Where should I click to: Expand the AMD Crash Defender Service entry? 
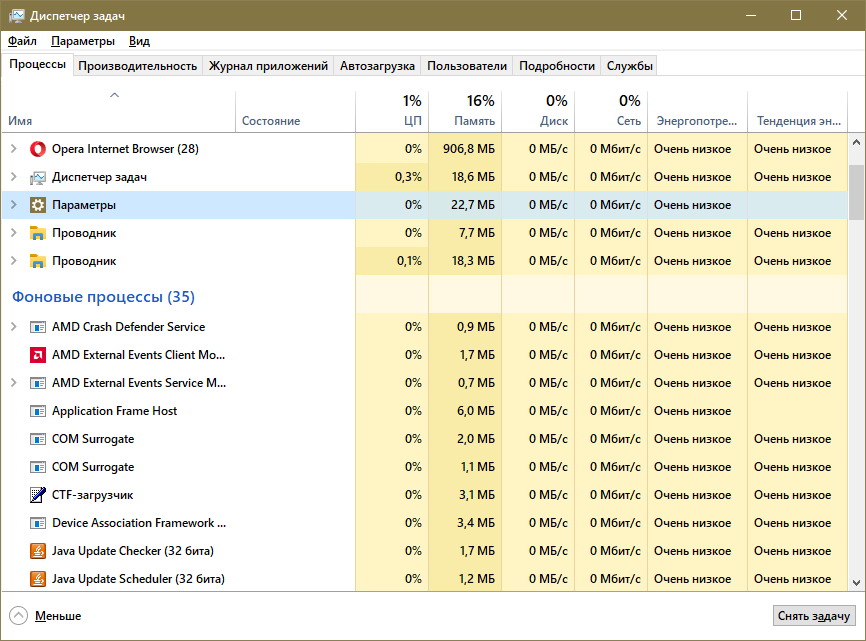[x=13, y=327]
